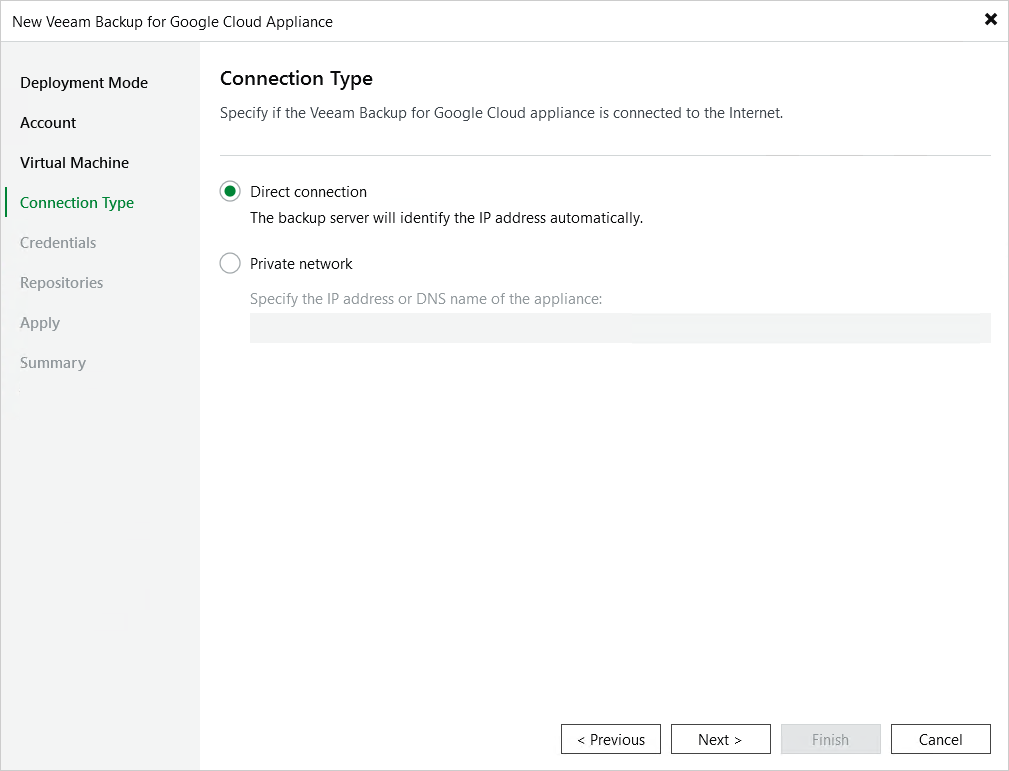Switch to the Virtual Machine step
Image resolution: width=1009 pixels, height=771 pixels.
pyautogui.click(x=74, y=162)
